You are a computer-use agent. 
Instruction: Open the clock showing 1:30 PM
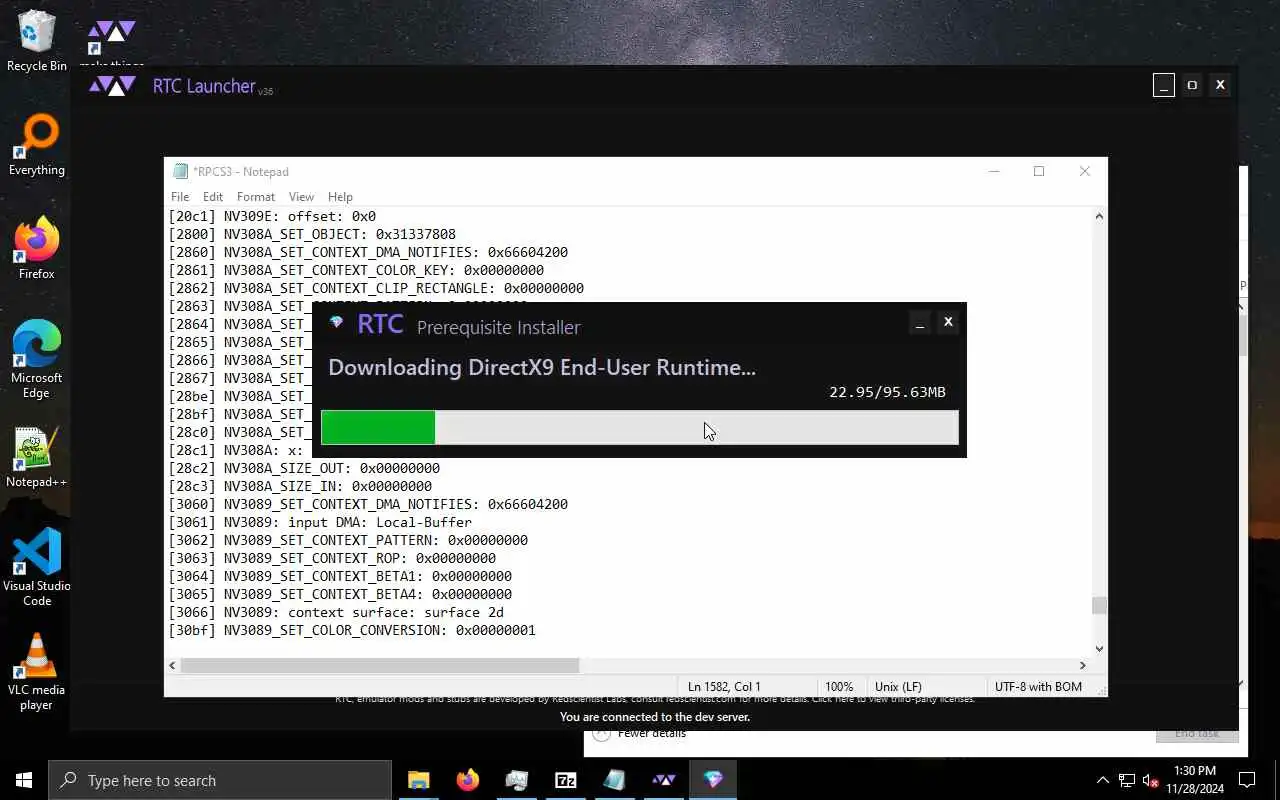point(1194,780)
